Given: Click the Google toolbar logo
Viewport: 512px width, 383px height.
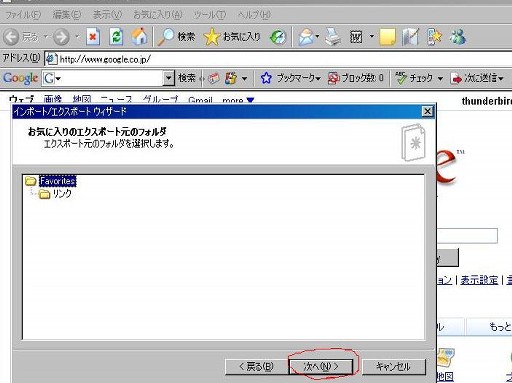Looking at the screenshot, I should coord(20,78).
